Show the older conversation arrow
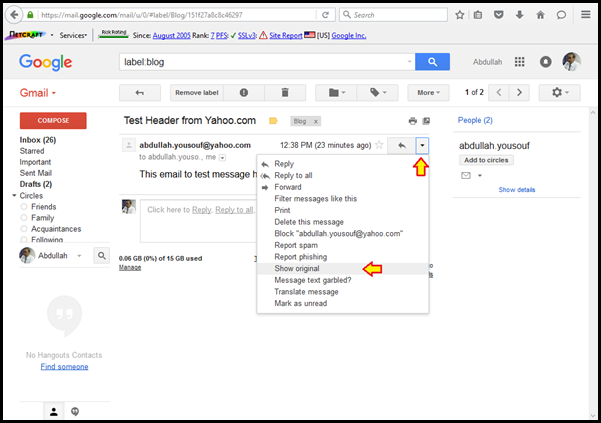This screenshot has height=423, width=601. coord(519,93)
